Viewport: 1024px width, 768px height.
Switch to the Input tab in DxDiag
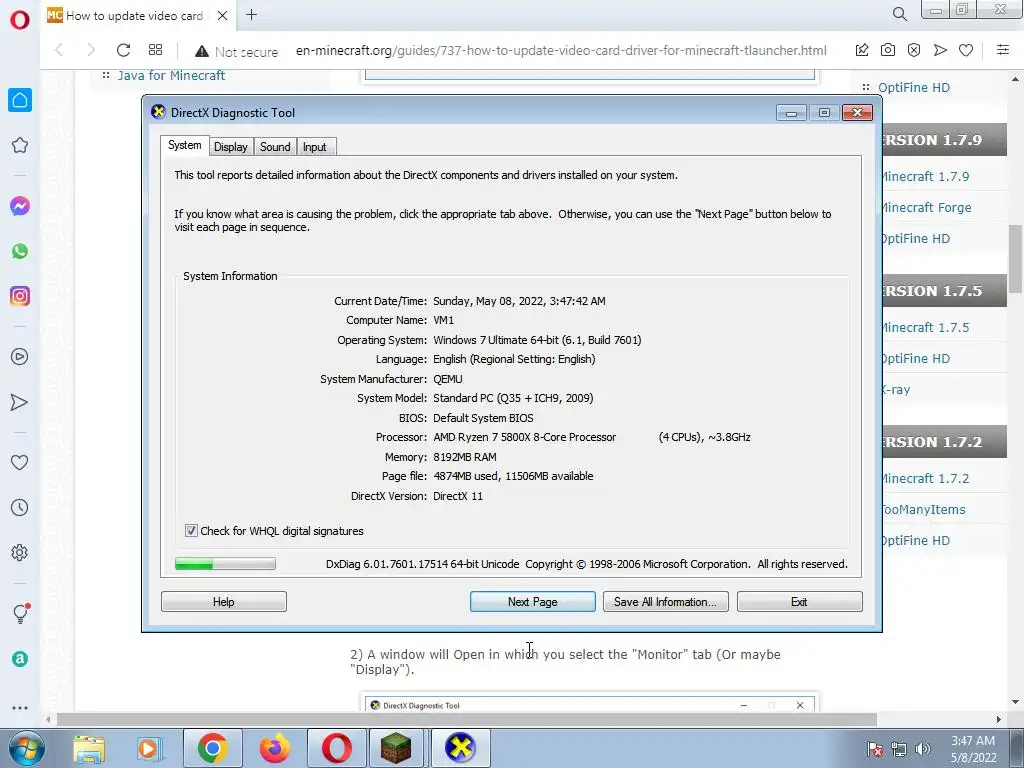[x=314, y=147]
